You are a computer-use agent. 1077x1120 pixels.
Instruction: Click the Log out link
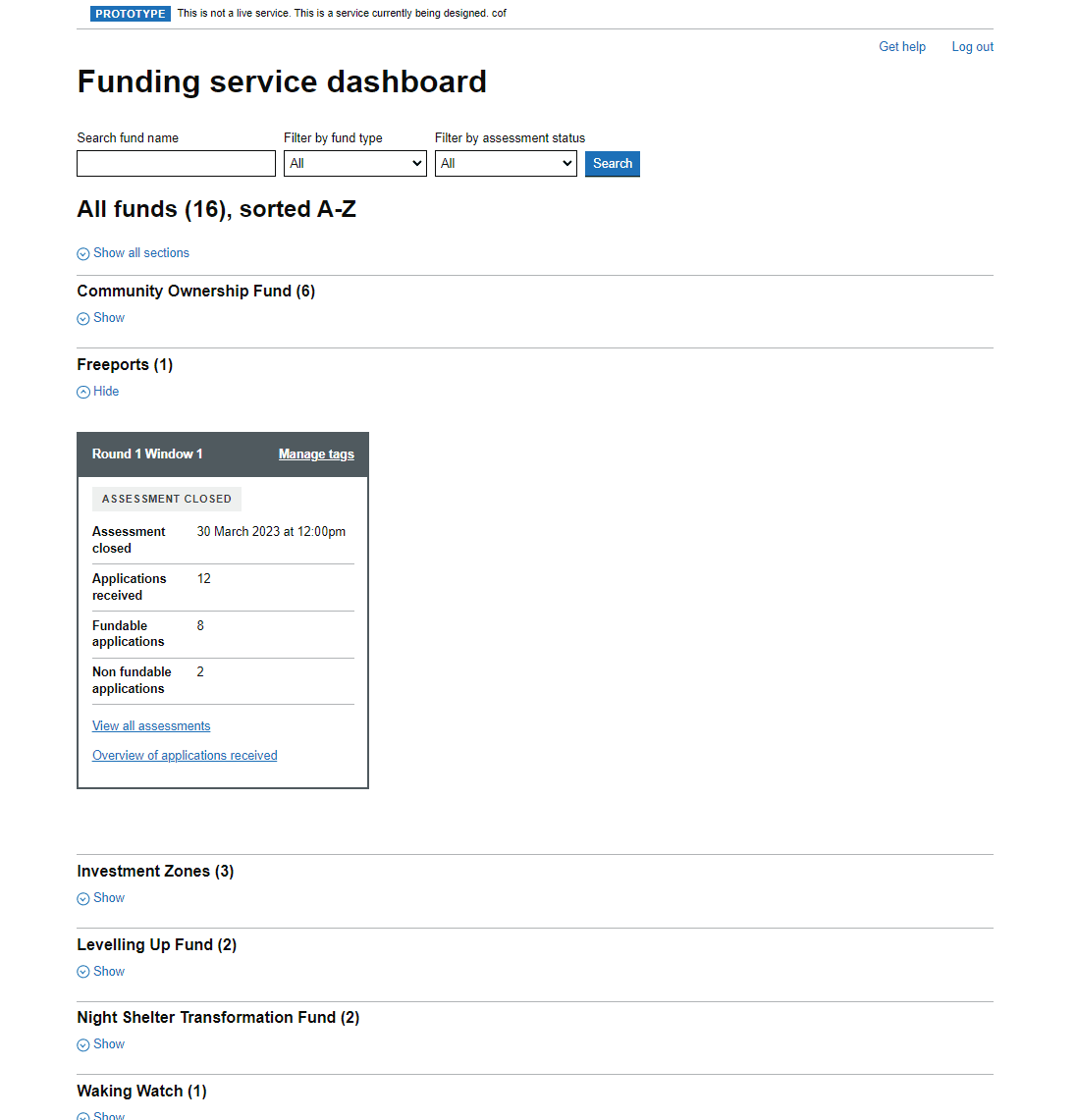point(972,47)
